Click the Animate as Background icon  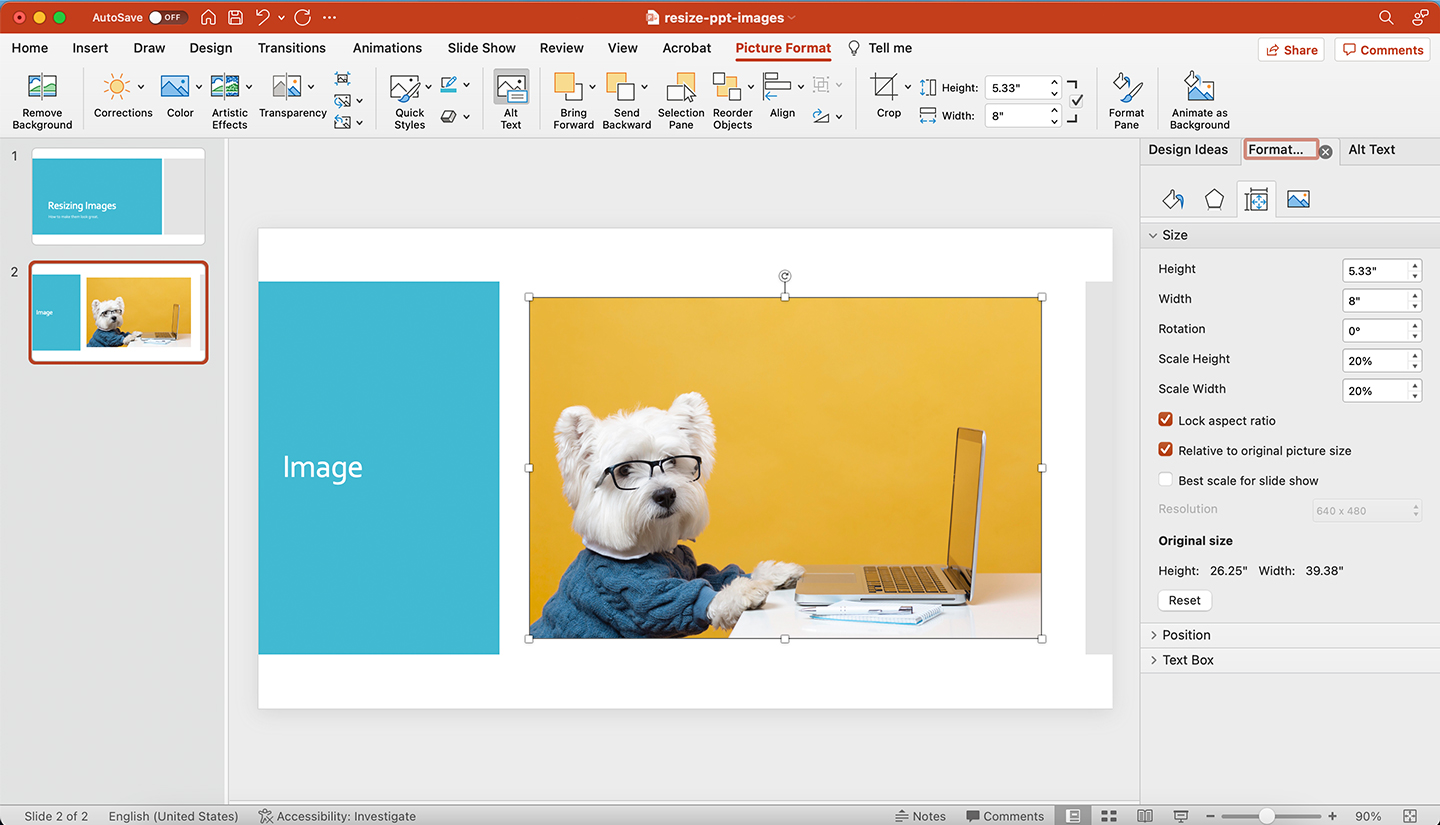pos(1198,98)
